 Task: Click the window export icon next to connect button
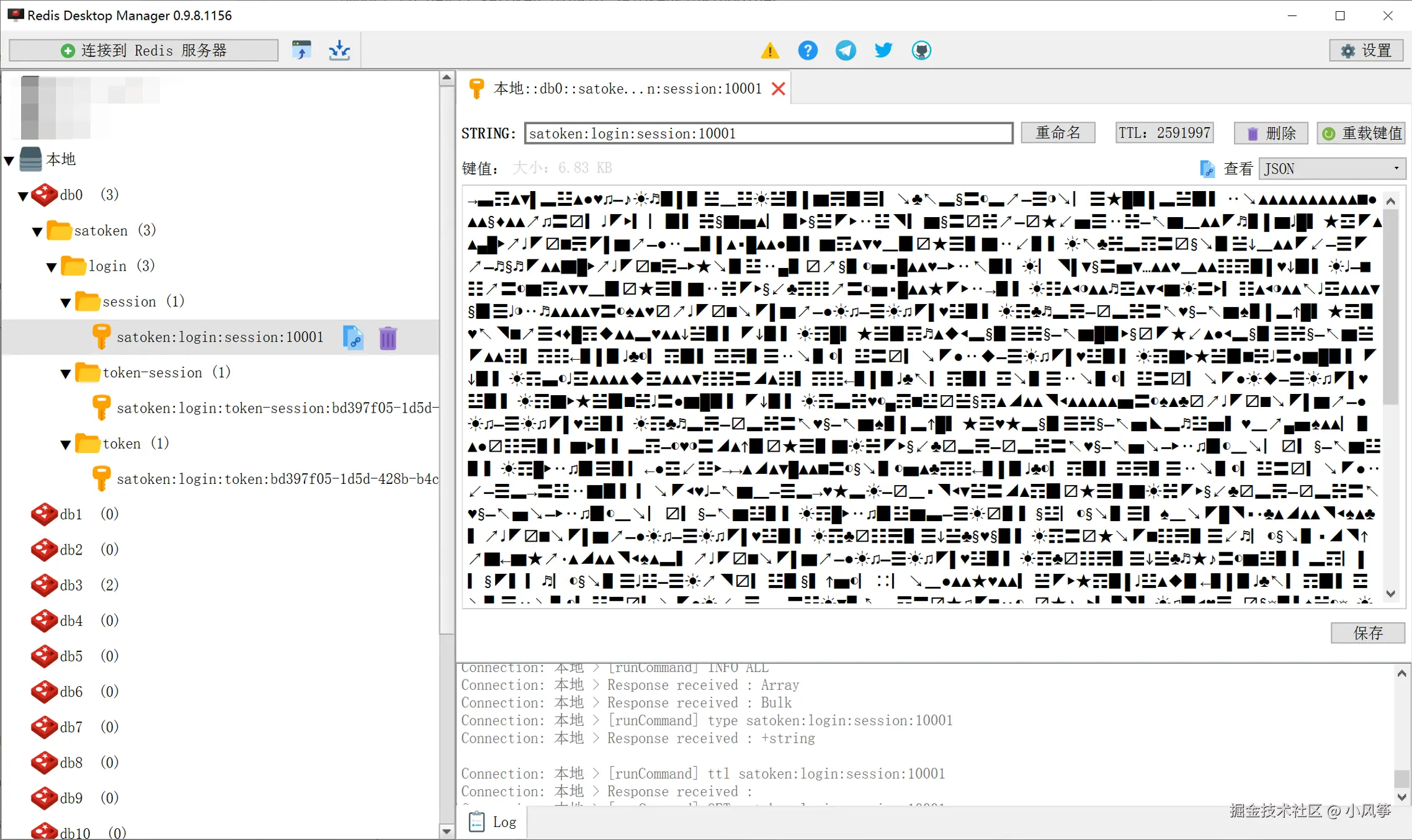click(302, 50)
